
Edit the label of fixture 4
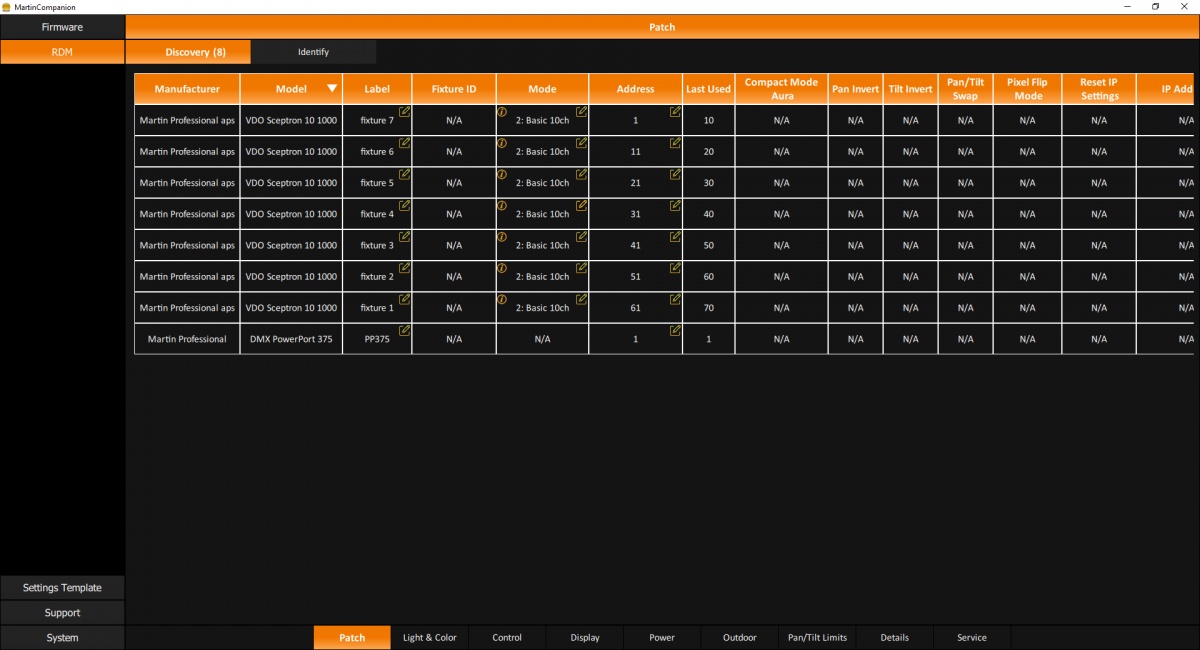[405, 205]
